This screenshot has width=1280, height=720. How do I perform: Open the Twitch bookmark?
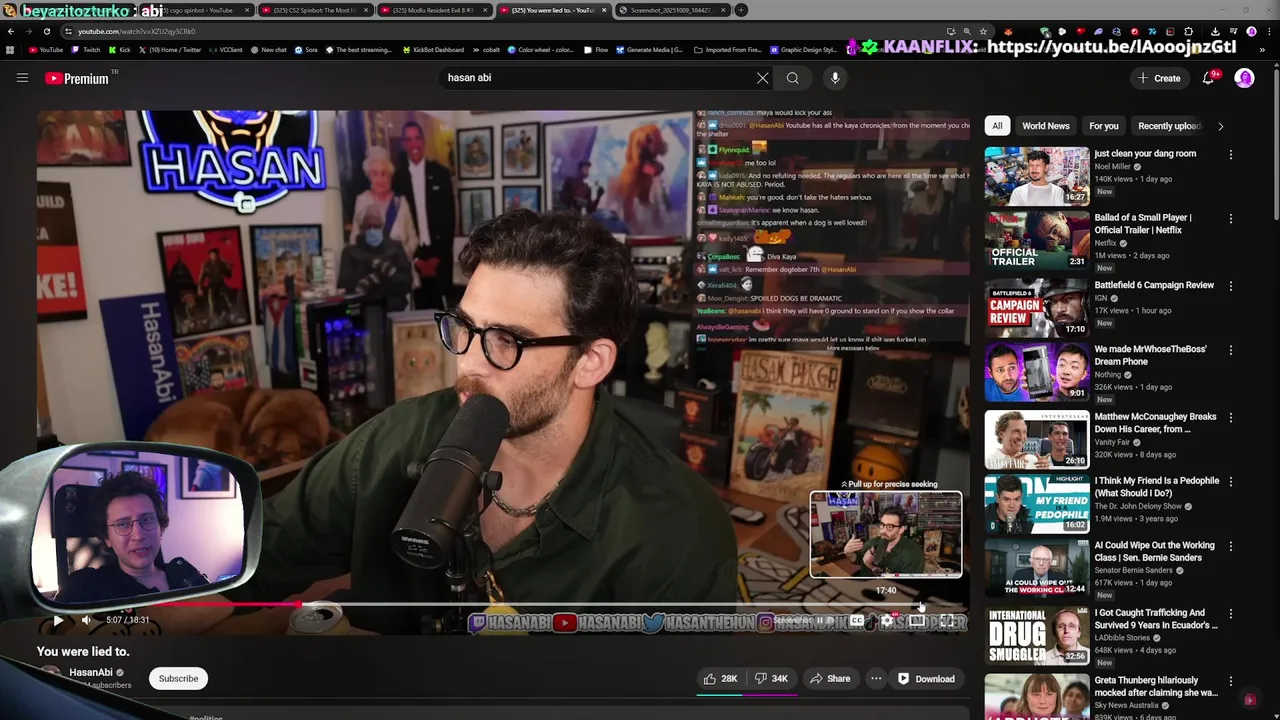86,49
